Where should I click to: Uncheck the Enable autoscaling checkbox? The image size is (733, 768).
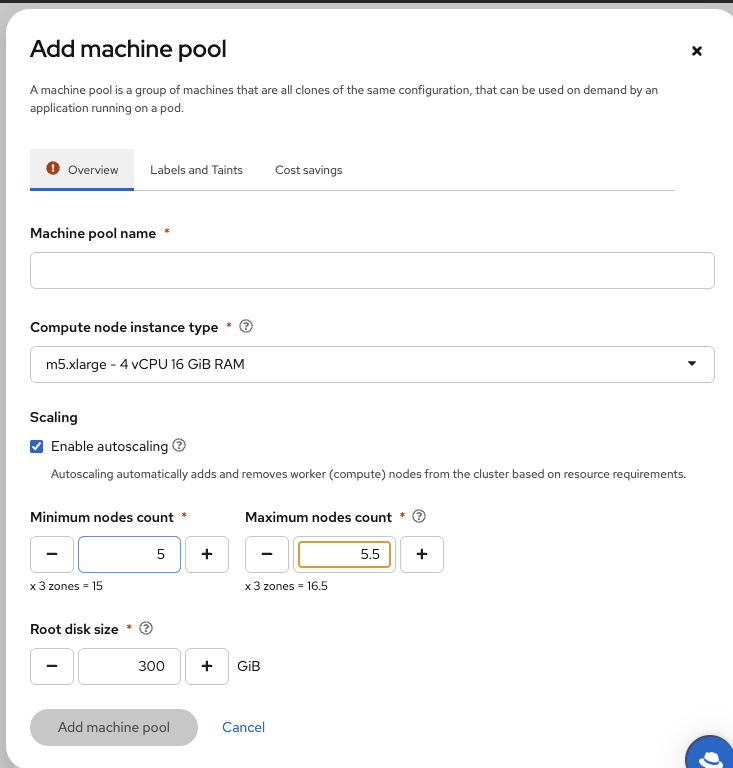(x=37, y=447)
